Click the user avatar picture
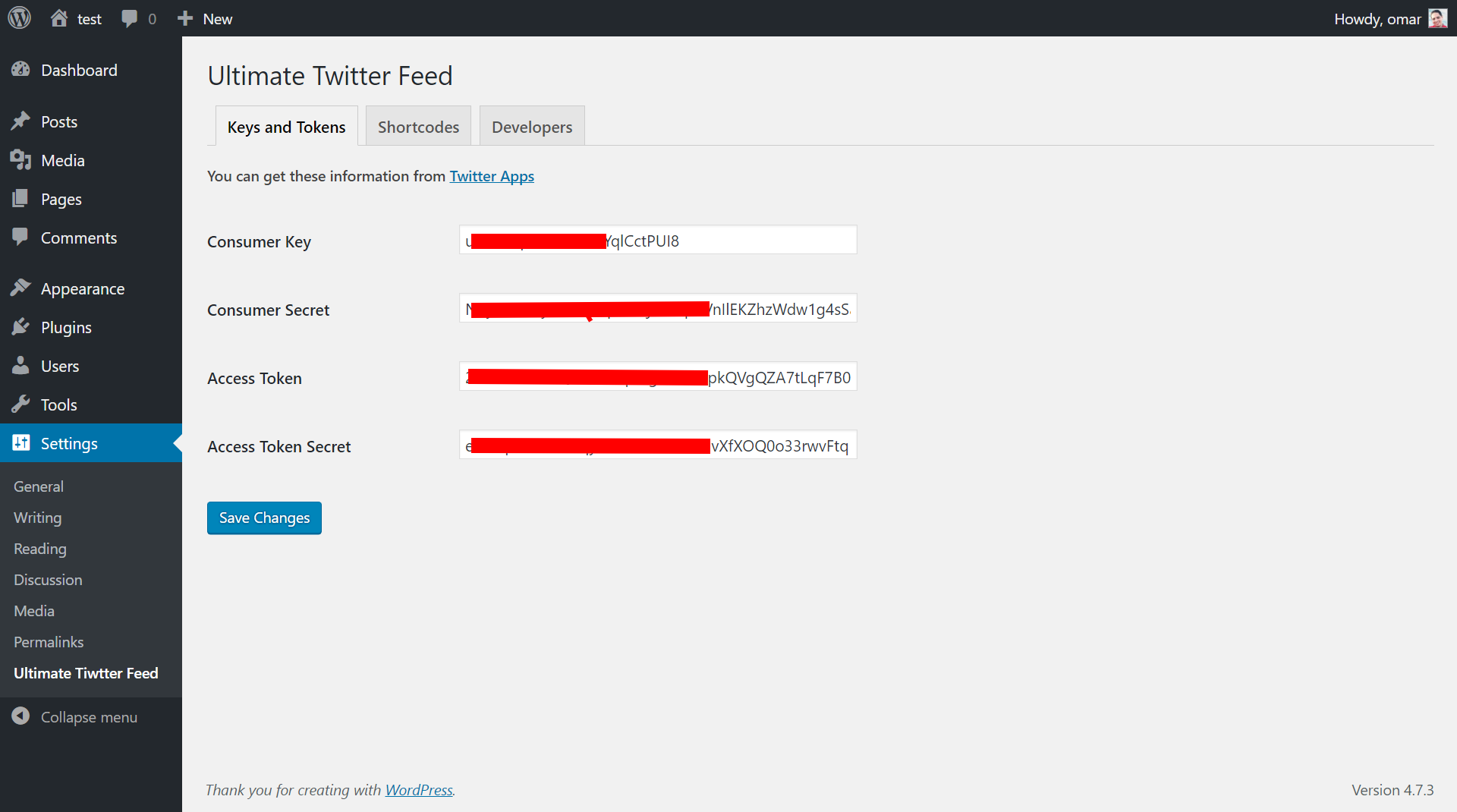Viewport: 1457px width, 812px height. coord(1437,18)
